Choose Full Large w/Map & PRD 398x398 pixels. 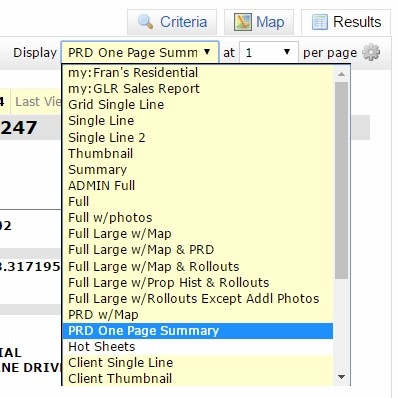pyautogui.click(x=197, y=249)
